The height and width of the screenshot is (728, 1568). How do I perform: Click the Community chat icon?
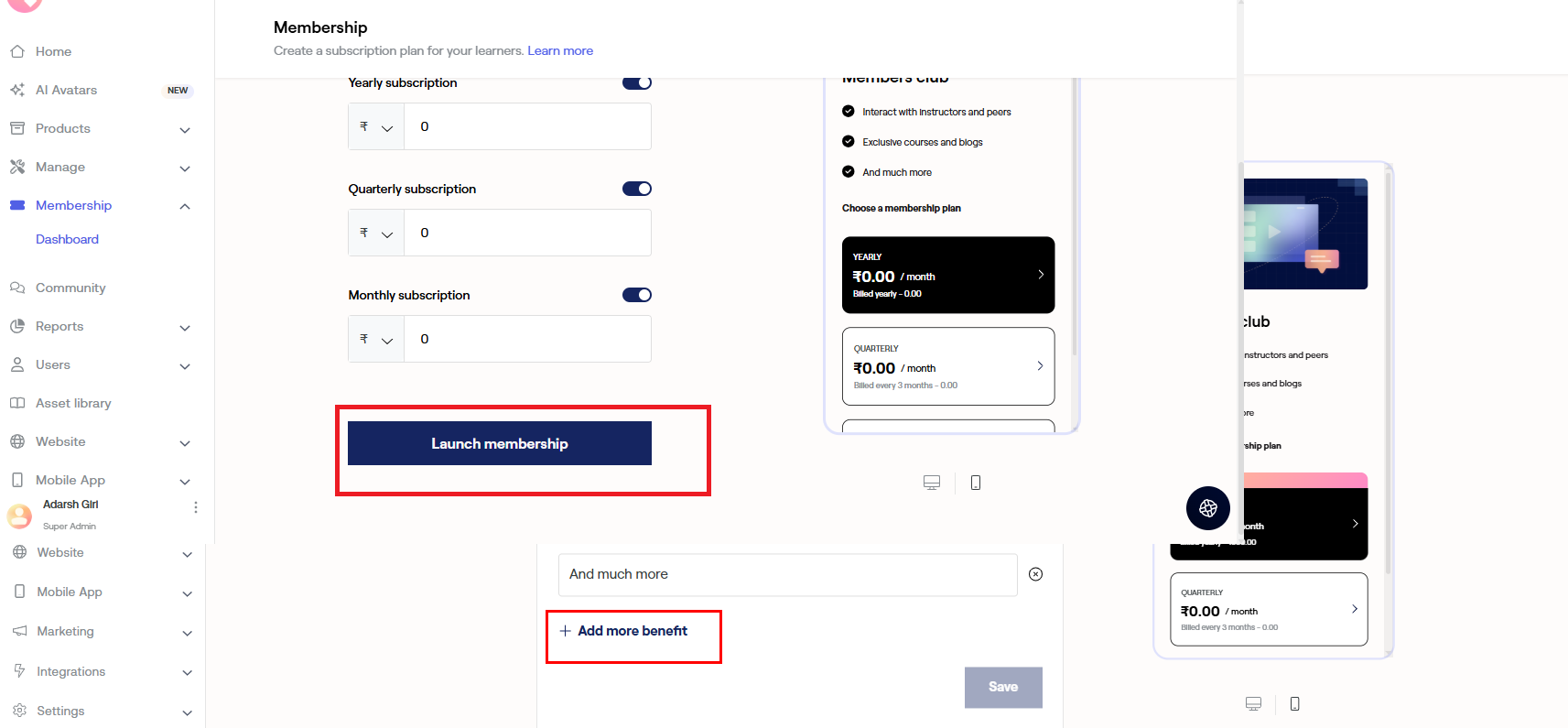[17, 288]
